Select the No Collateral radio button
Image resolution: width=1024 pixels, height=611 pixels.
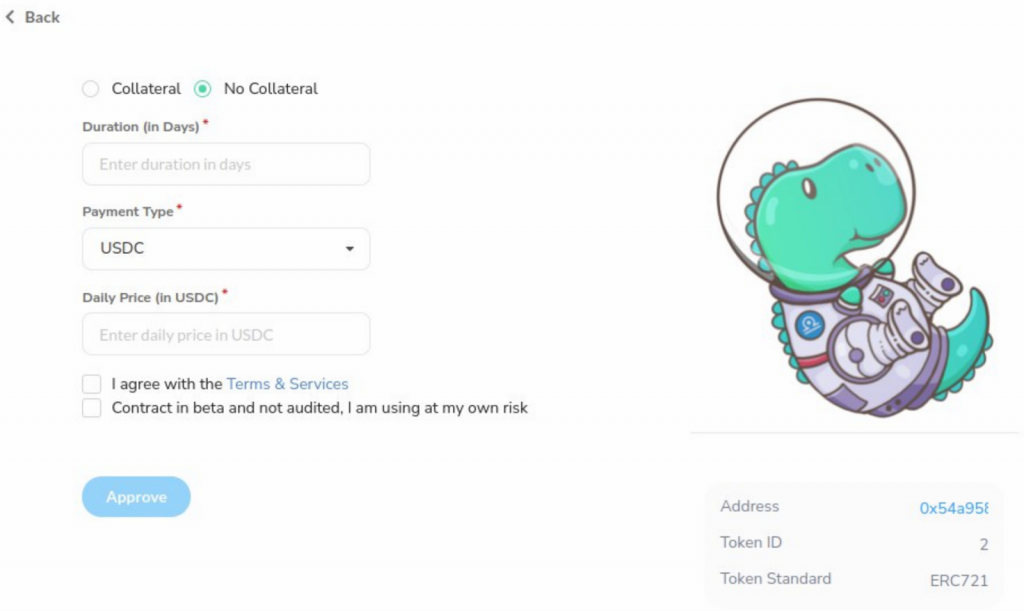click(x=203, y=89)
